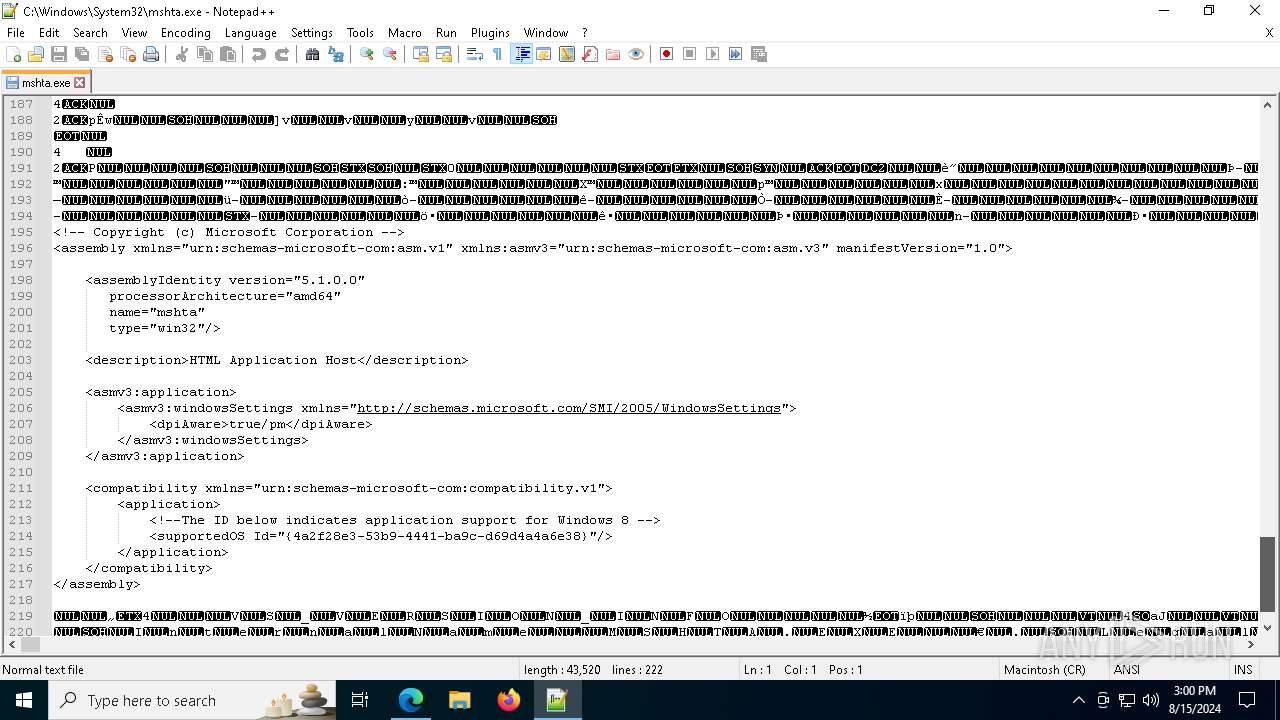Image resolution: width=1280 pixels, height=720 pixels.
Task: Click the New file toolbar icon
Action: tap(14, 54)
